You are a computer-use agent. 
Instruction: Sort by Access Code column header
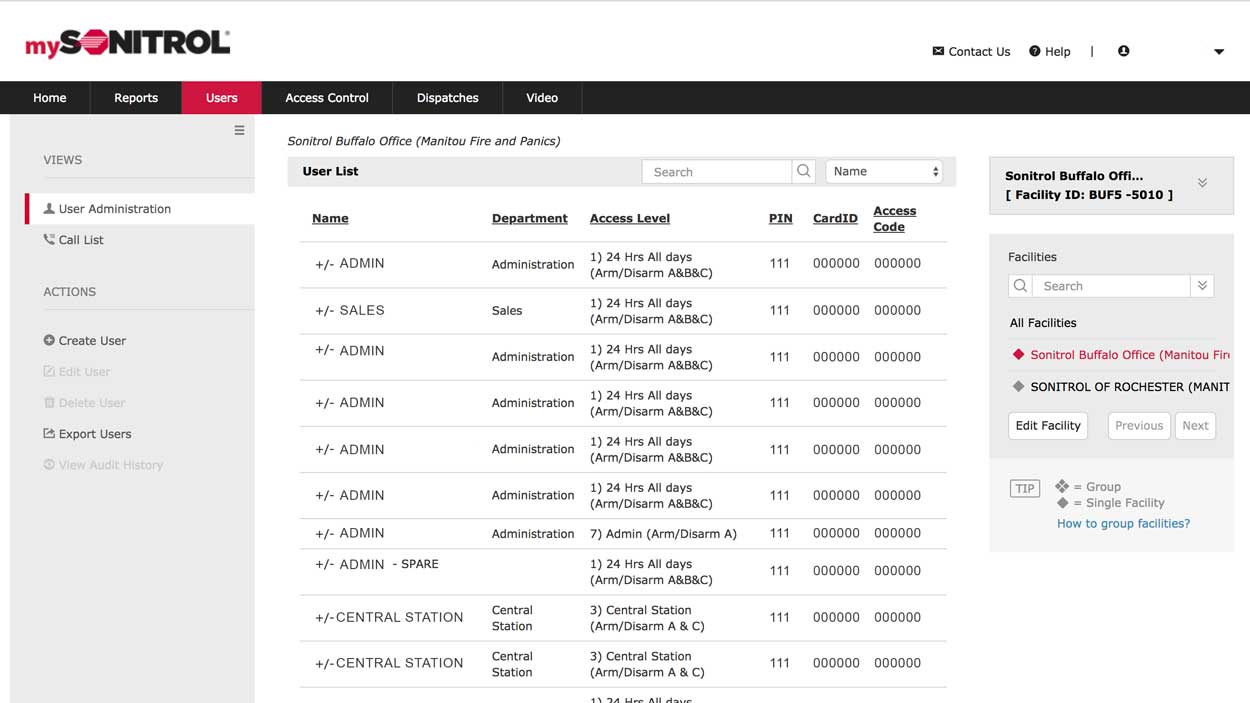coord(894,218)
